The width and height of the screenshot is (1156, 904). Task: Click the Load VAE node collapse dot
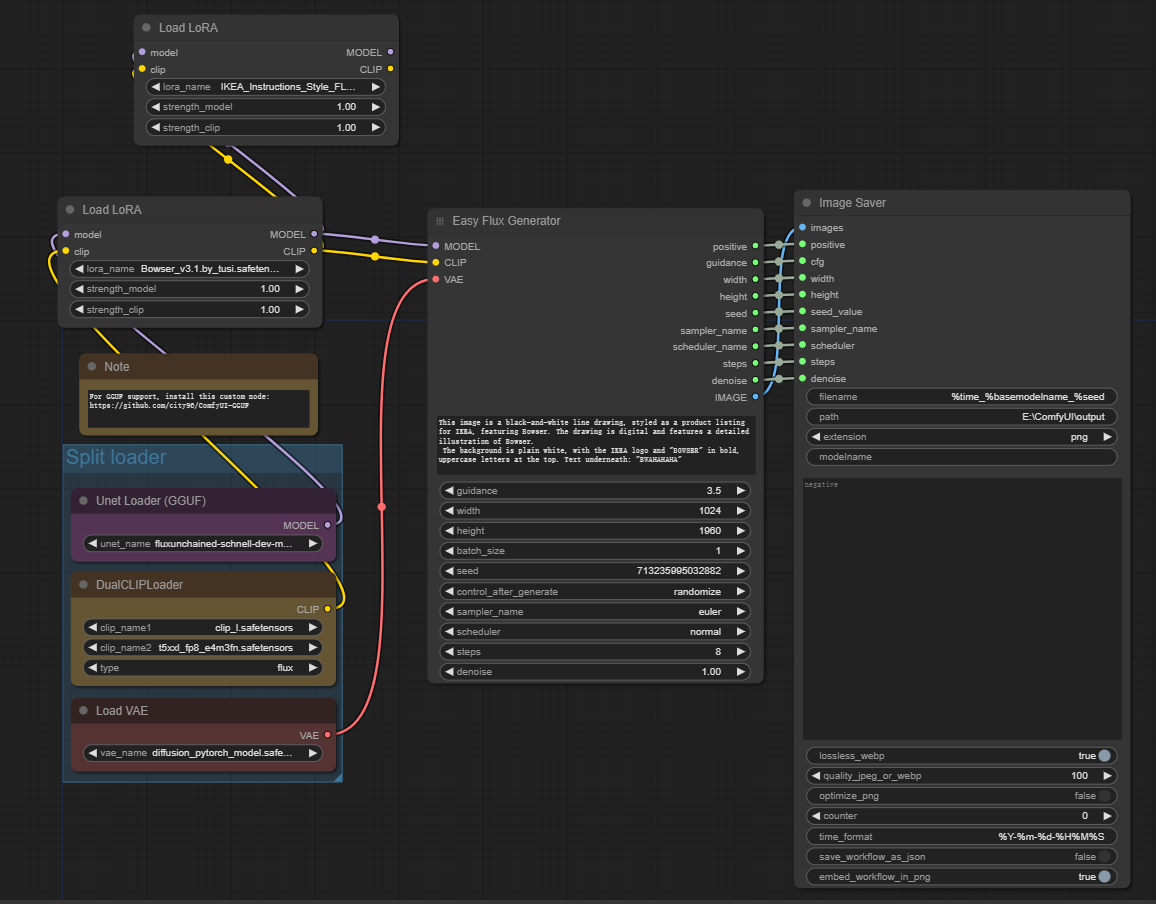(84, 711)
